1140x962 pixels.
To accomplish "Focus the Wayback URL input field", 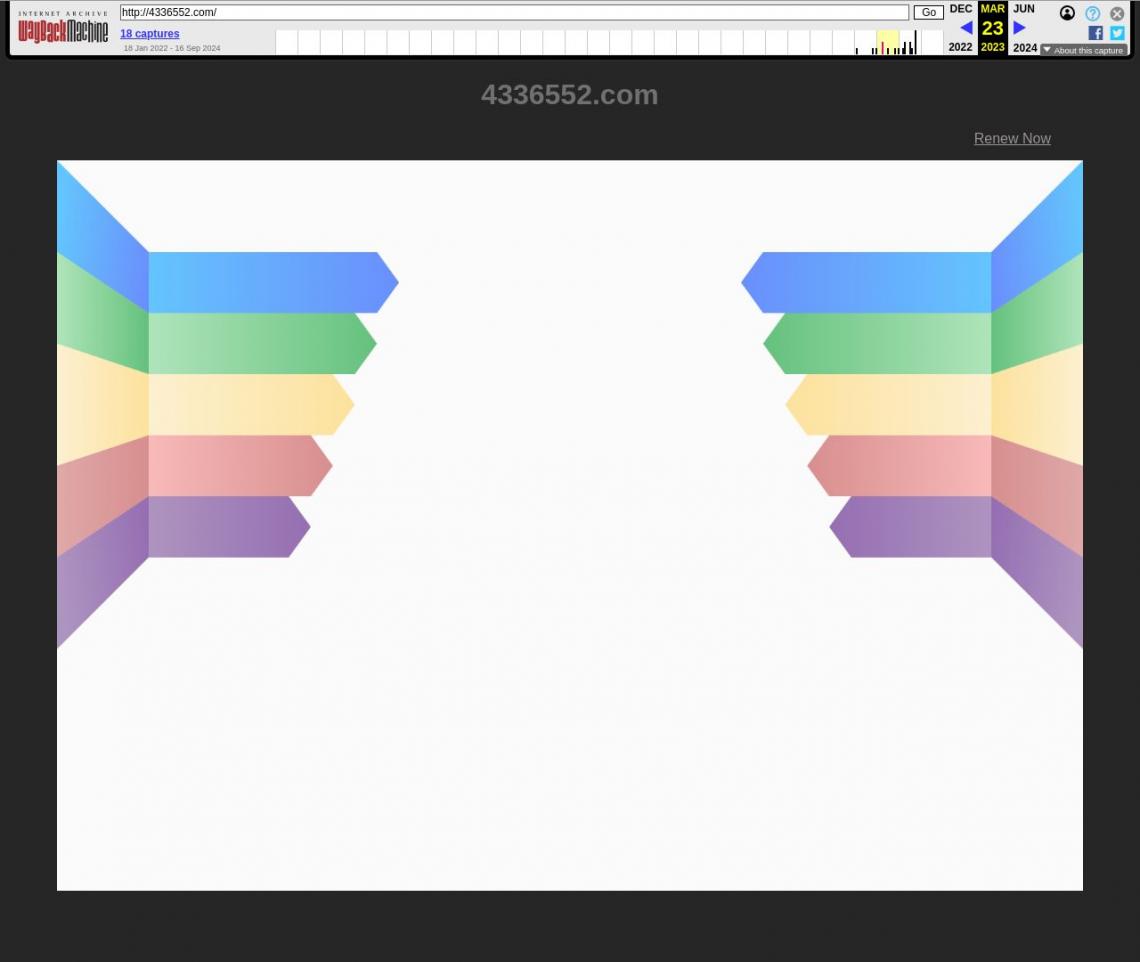I will pyautogui.click(x=514, y=13).
